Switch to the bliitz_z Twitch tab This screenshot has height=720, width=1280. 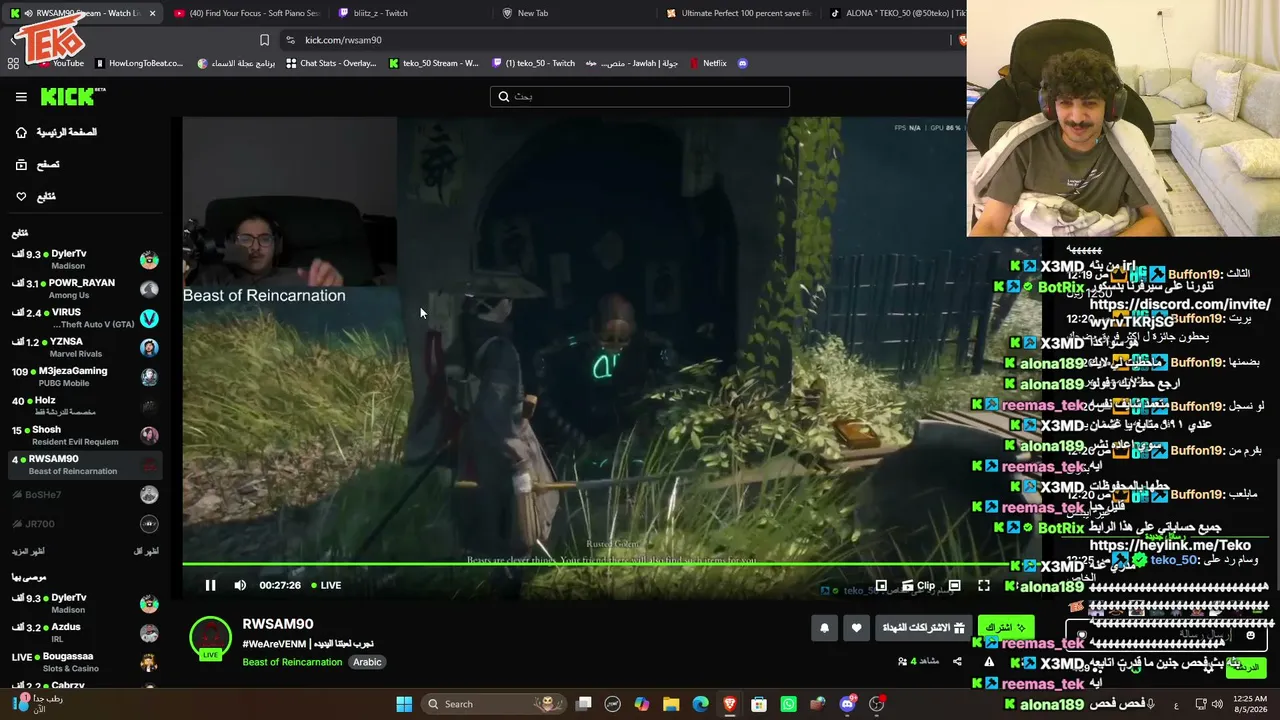click(x=410, y=13)
